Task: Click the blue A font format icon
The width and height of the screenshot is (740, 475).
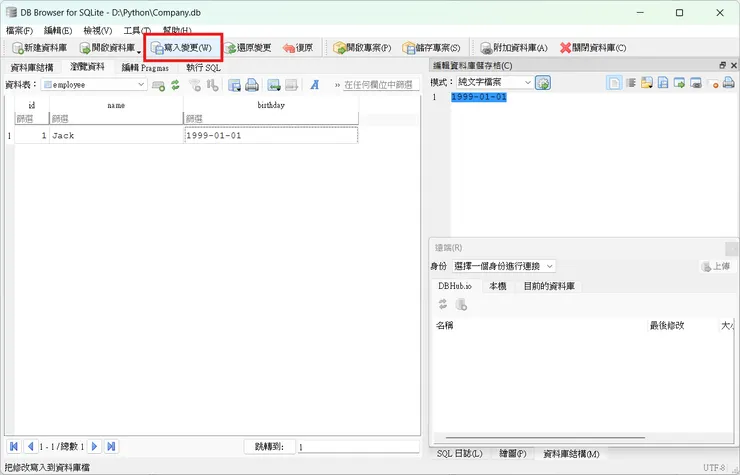Action: tap(315, 85)
